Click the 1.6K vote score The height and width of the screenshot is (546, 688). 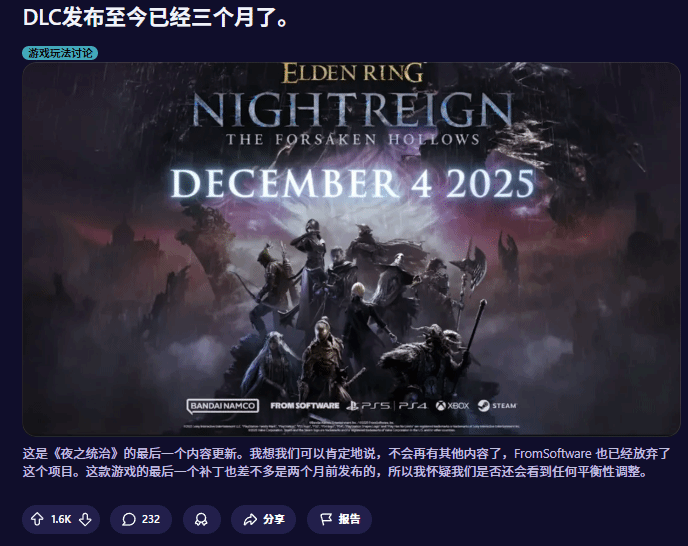click(x=61, y=519)
